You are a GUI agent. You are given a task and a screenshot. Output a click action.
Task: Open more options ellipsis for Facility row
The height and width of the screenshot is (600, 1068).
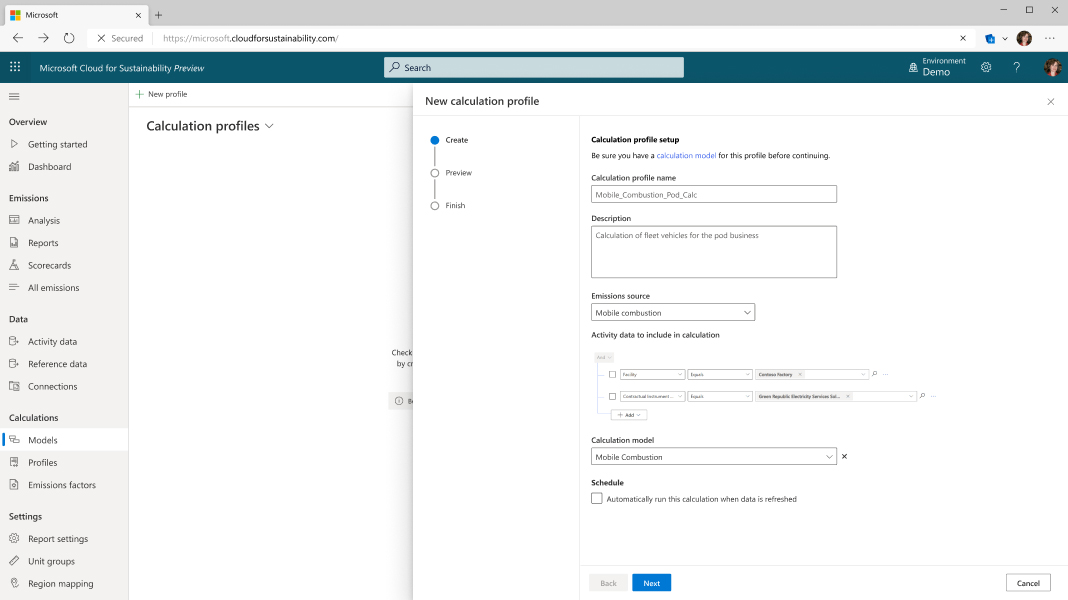[885, 375]
